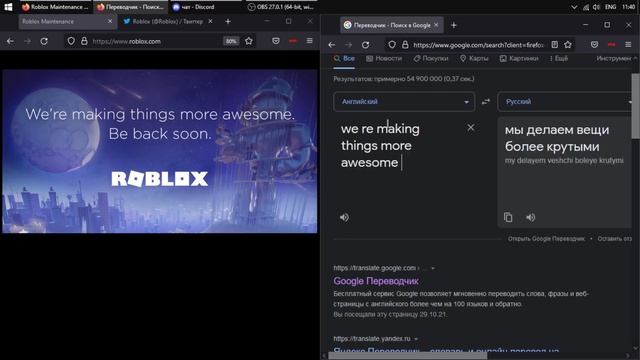Click the Roblox maintenance banner image

pyautogui.click(x=160, y=151)
